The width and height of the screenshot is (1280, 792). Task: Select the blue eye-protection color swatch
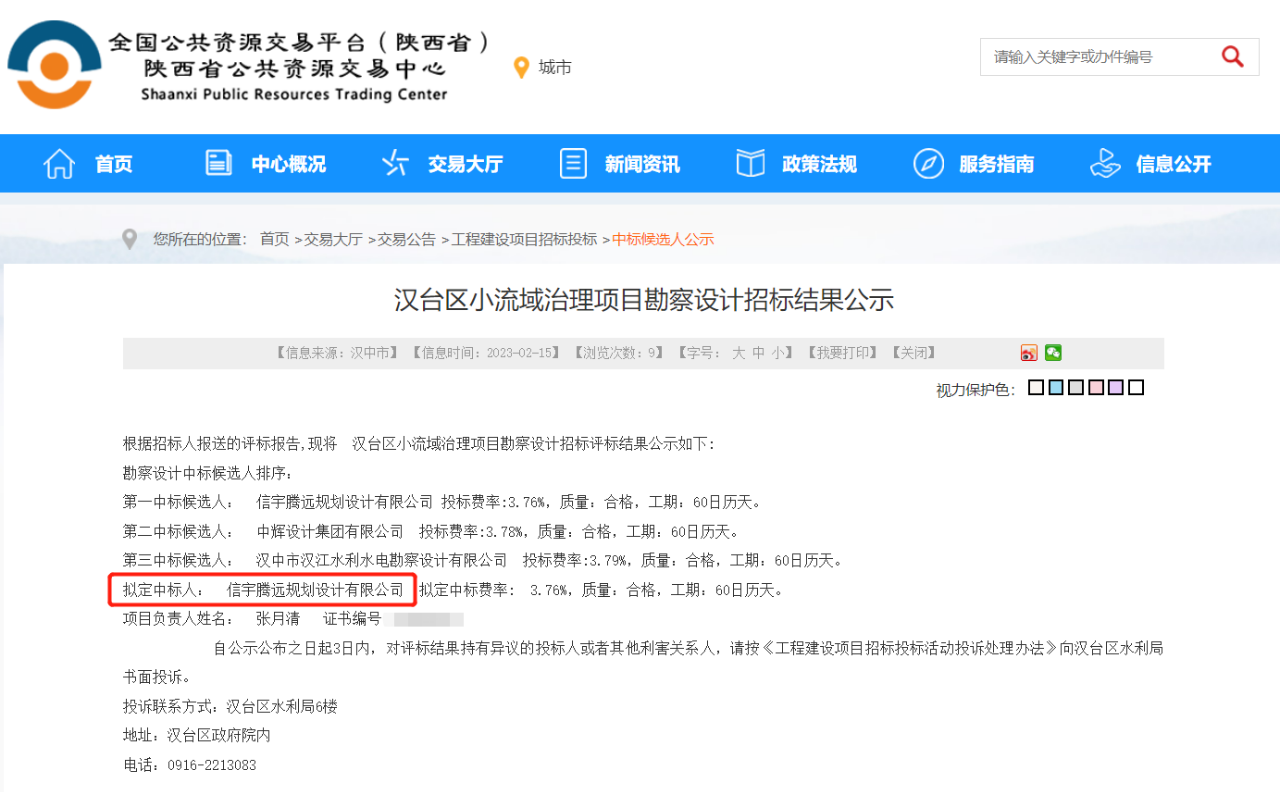click(1055, 386)
